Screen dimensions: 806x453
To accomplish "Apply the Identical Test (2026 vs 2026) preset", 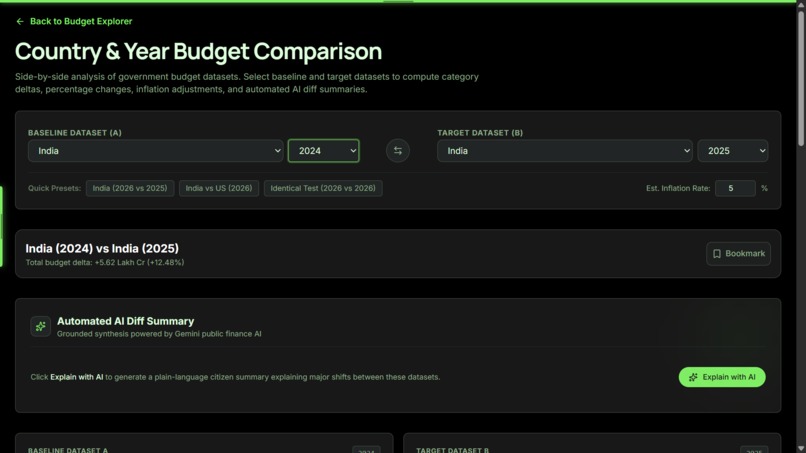I will point(323,188).
